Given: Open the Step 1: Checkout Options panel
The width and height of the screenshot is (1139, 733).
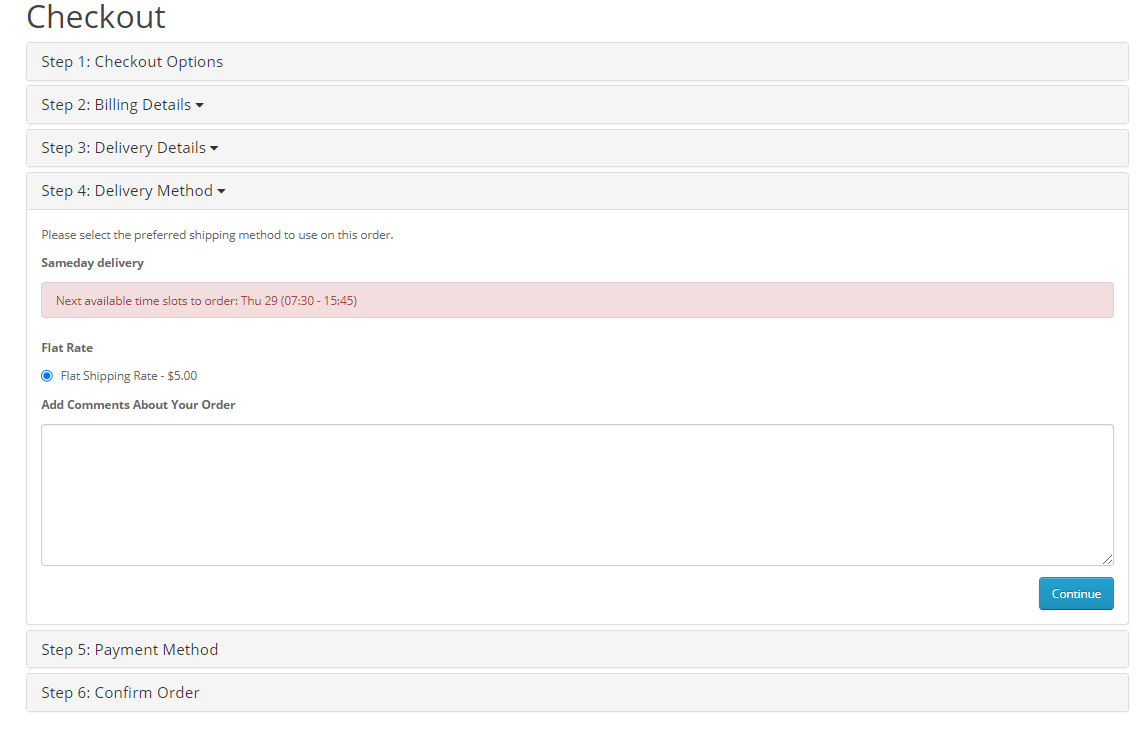Looking at the screenshot, I should 132,62.
